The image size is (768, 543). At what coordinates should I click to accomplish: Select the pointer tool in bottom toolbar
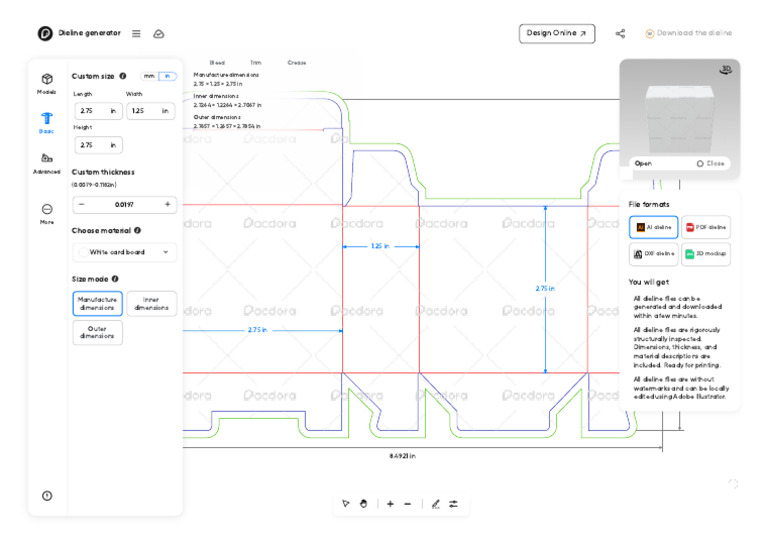(x=346, y=503)
